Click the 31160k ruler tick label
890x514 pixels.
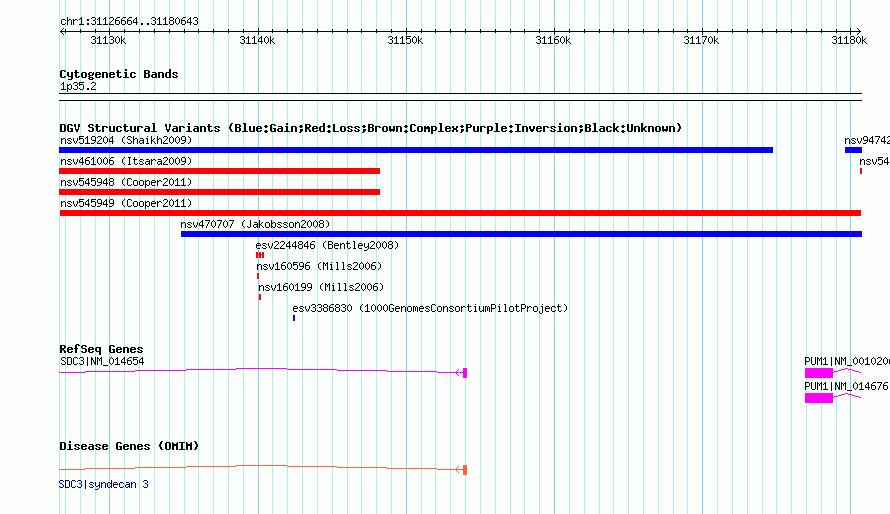pyautogui.click(x=553, y=40)
